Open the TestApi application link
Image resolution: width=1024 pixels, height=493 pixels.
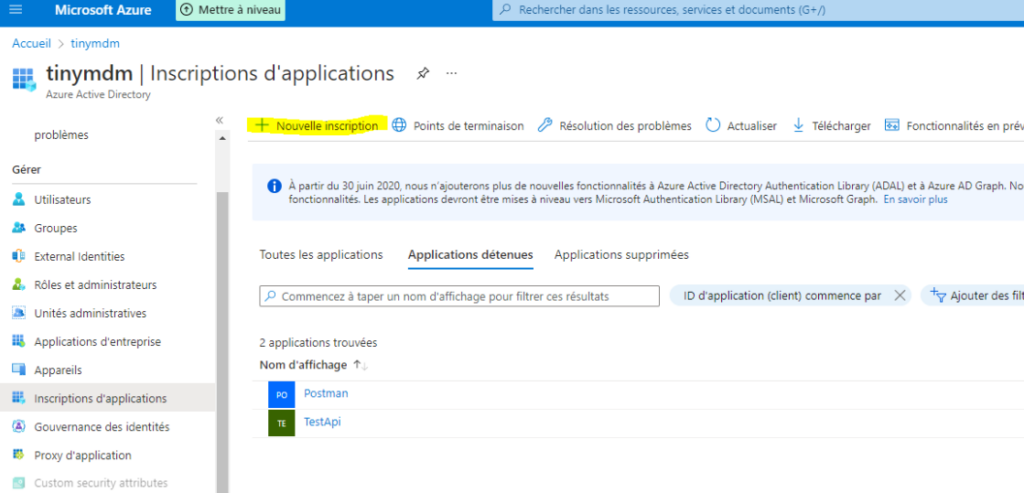pyautogui.click(x=322, y=422)
